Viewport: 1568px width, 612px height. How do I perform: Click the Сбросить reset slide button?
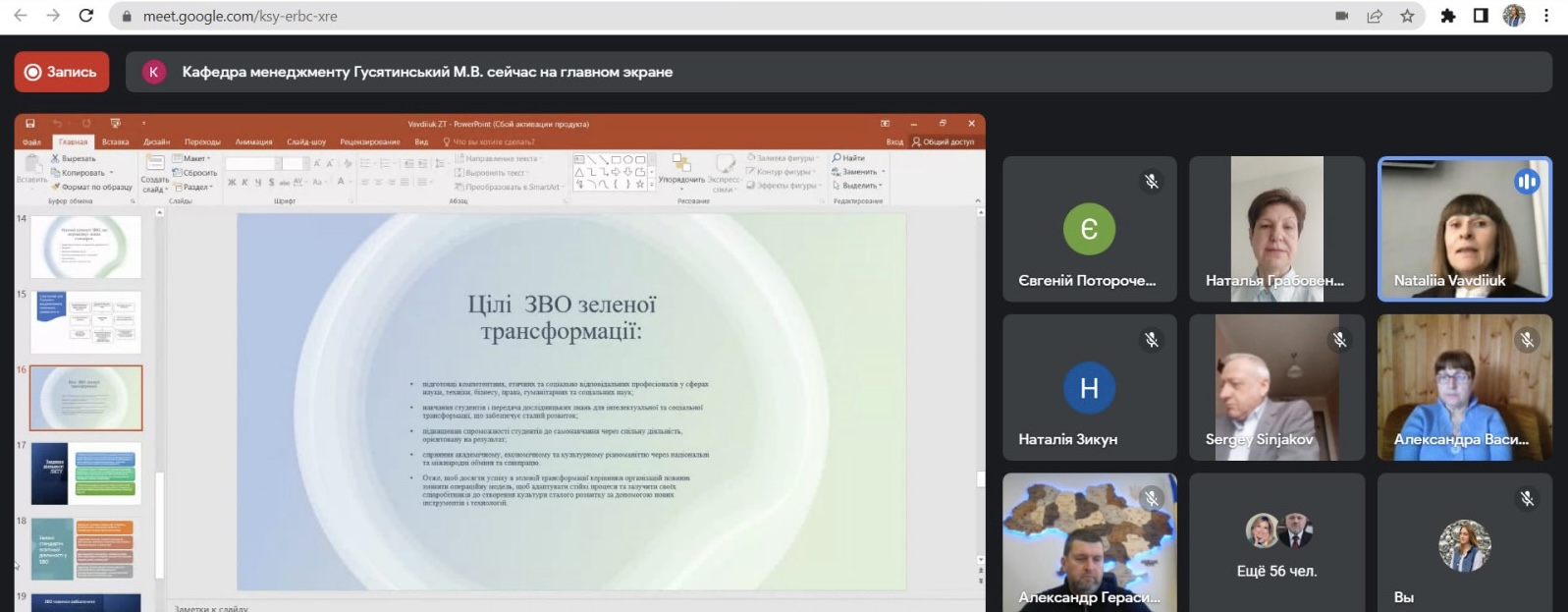tap(194, 172)
